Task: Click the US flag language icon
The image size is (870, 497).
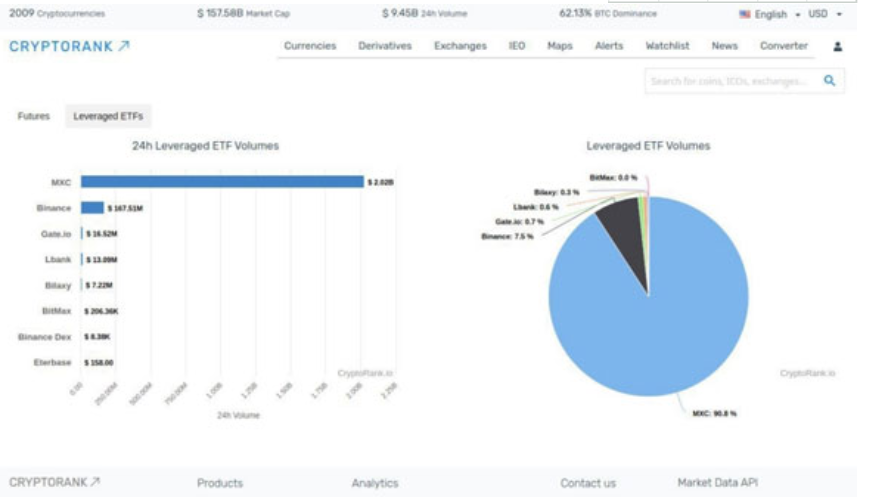Action: [x=745, y=14]
